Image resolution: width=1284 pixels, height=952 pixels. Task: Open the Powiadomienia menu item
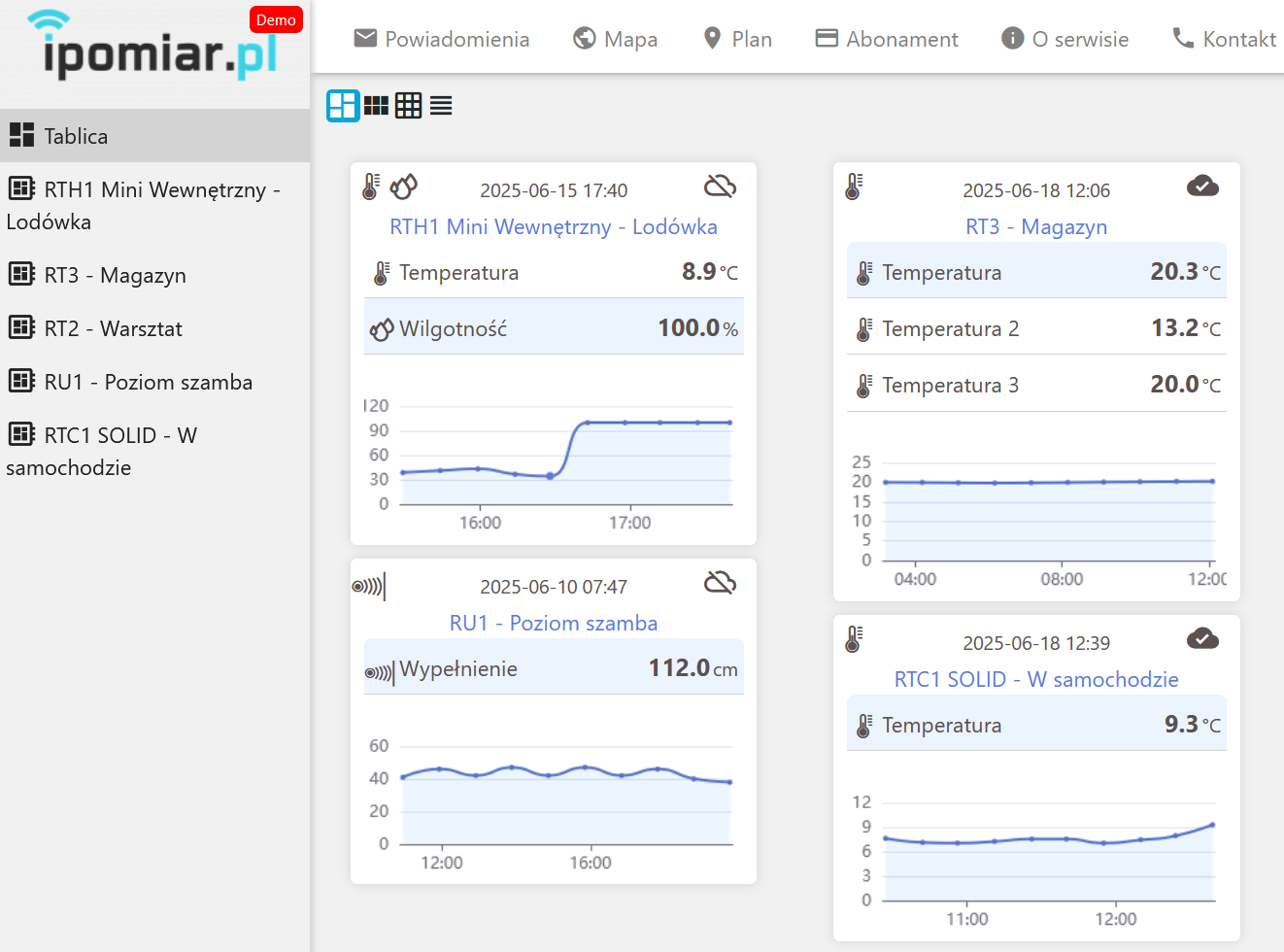pyautogui.click(x=442, y=39)
